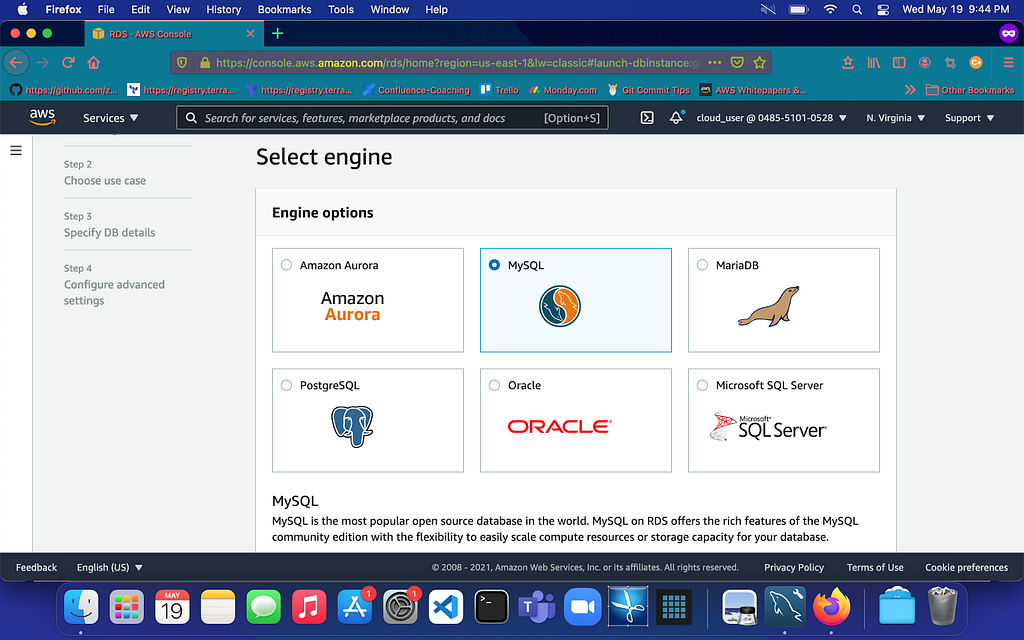This screenshot has width=1024, height=640.
Task: Toggle Firefox sidebar icon
Action: 899,63
